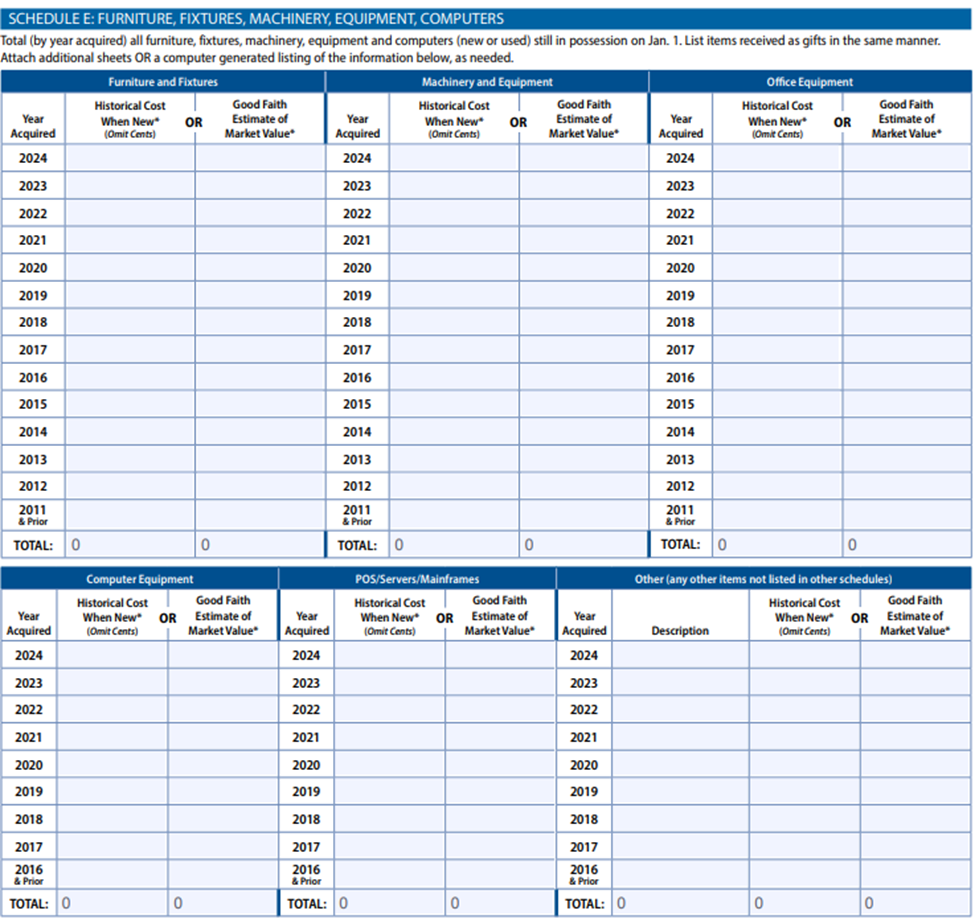Select Office Equipment 2017 Market Value field
Image resolution: width=975 pixels, height=923 pixels.
[906, 350]
